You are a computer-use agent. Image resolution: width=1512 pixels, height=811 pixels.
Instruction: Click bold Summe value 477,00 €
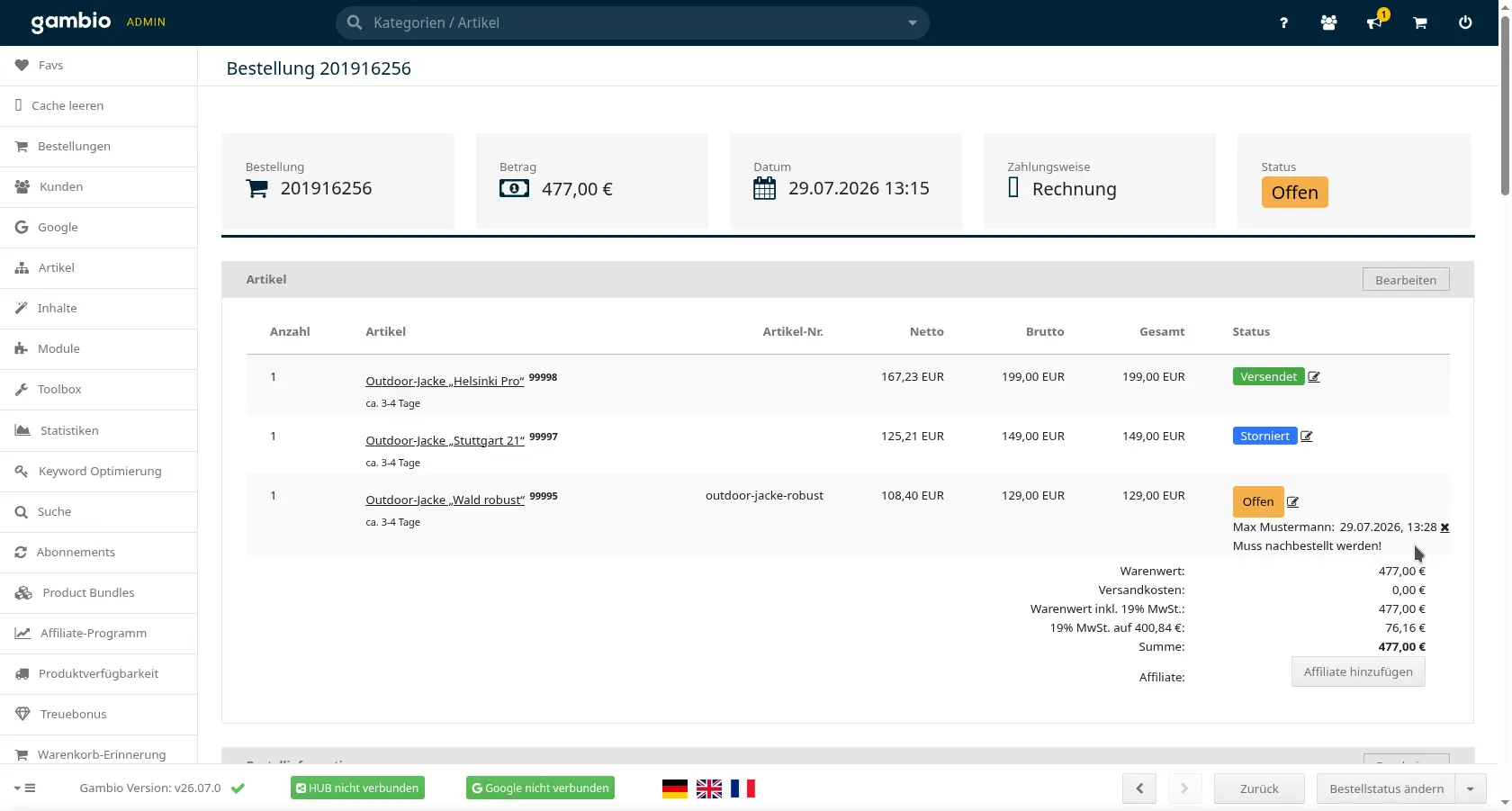tap(1401, 647)
